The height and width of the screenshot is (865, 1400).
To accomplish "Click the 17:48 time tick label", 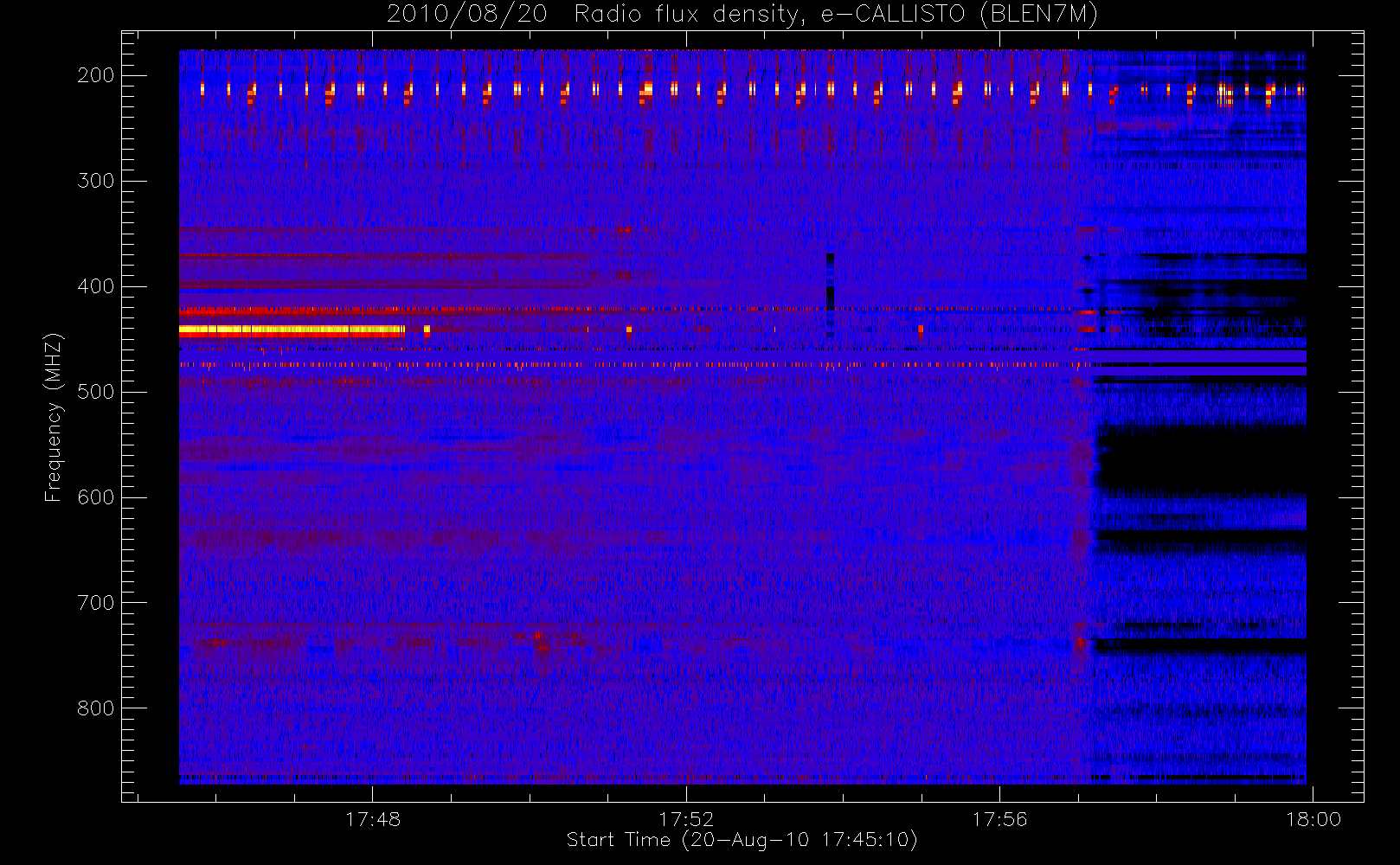I will click(x=373, y=819).
